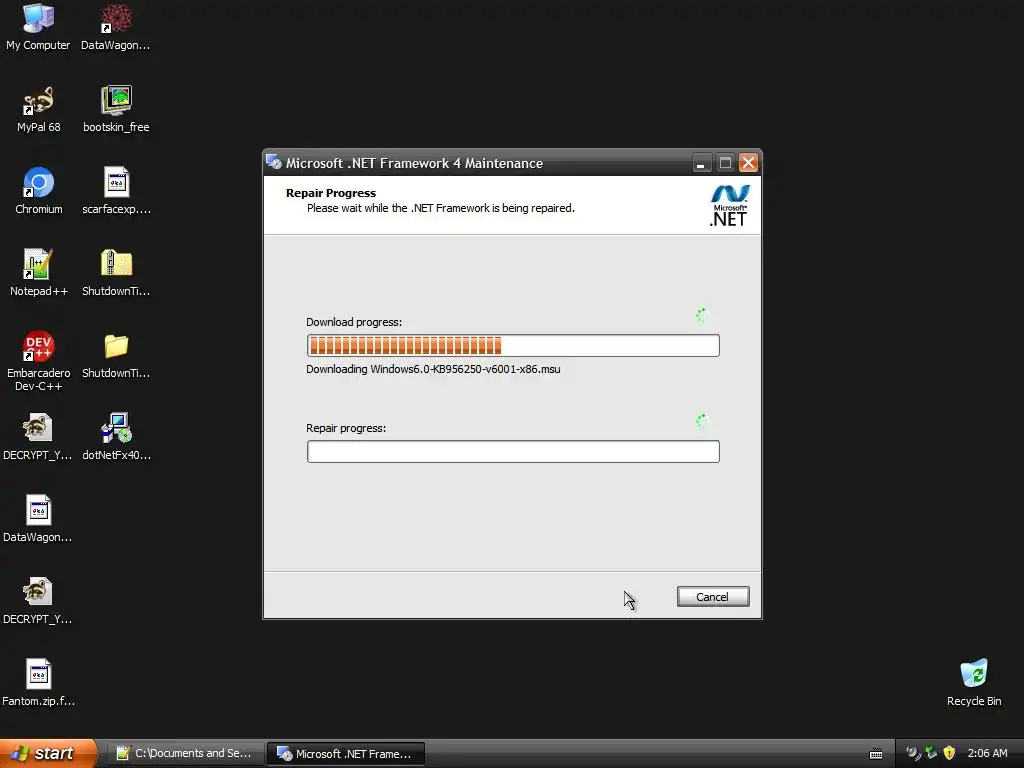Select the My Computer desktop icon

pos(38,27)
